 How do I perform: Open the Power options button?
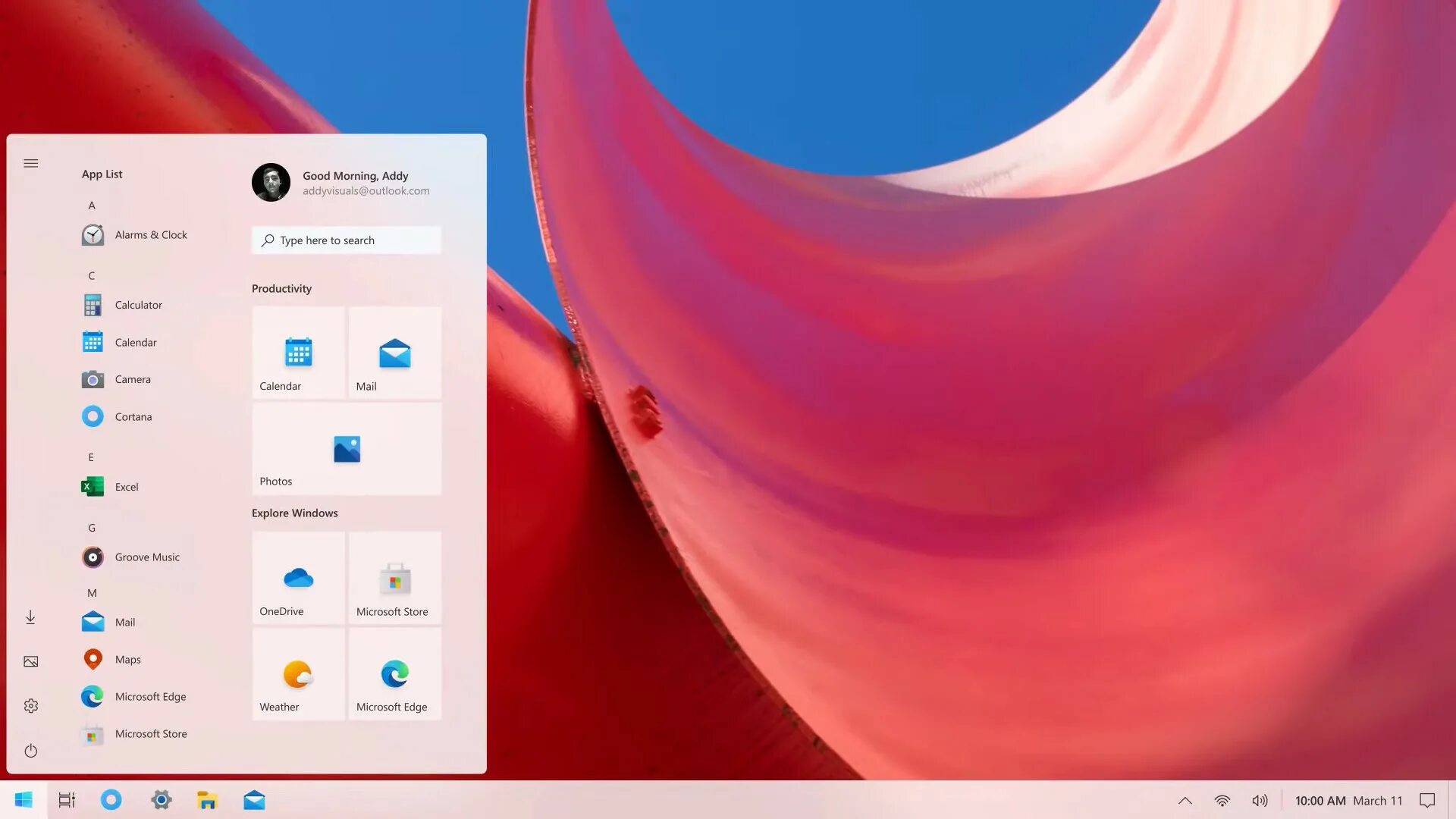(31, 751)
